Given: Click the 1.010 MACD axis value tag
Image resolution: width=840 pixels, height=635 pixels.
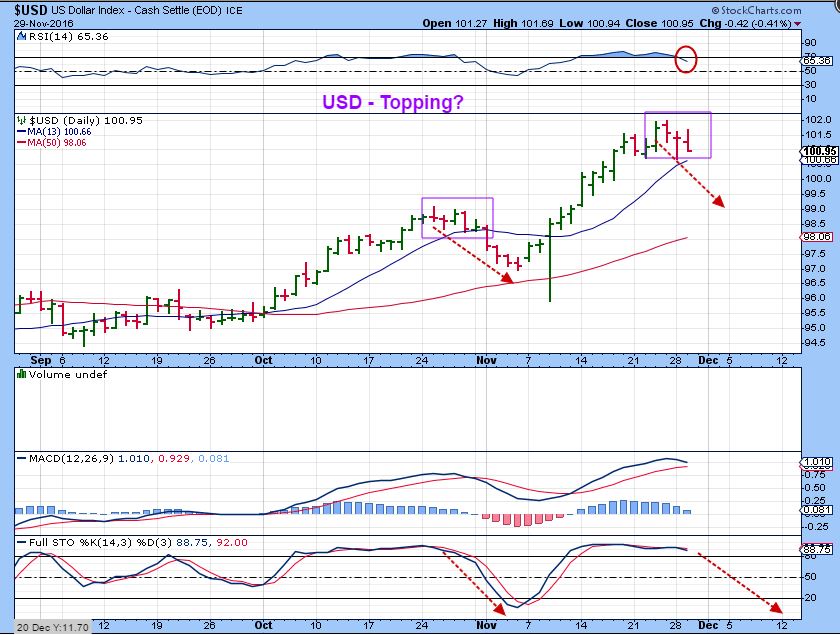Looking at the screenshot, I should coord(818,461).
